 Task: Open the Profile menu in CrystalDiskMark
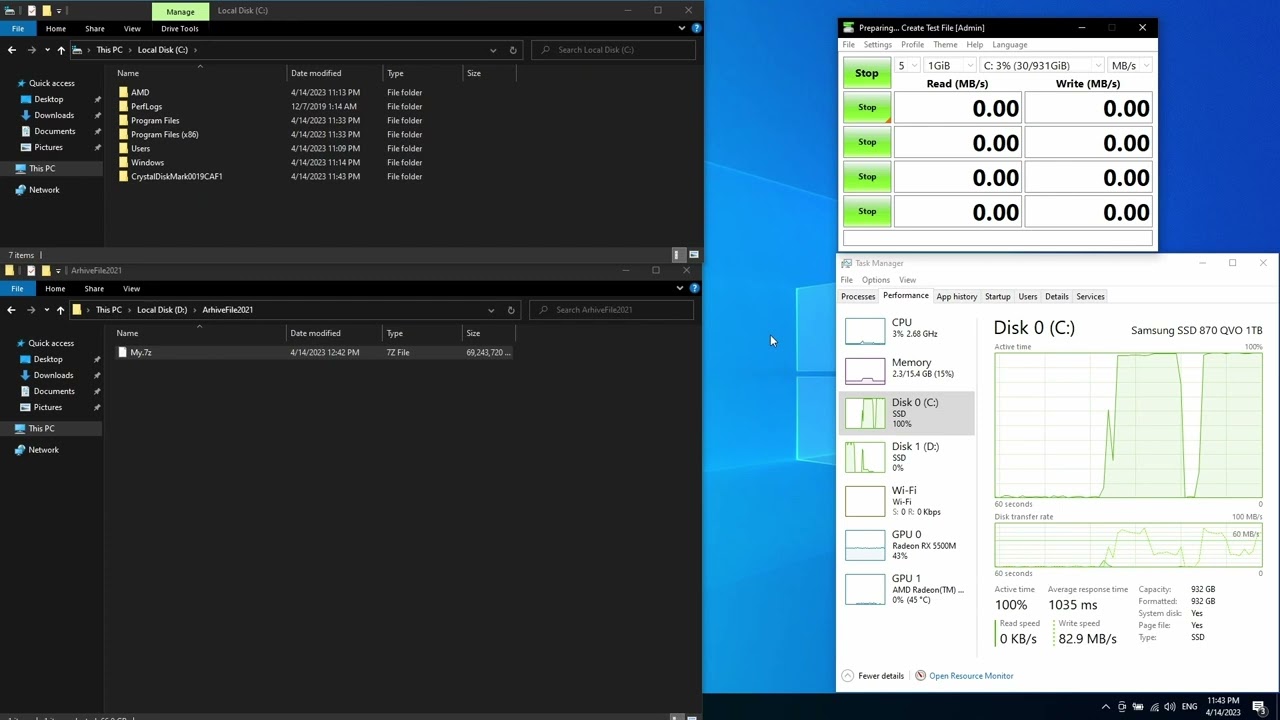(912, 45)
